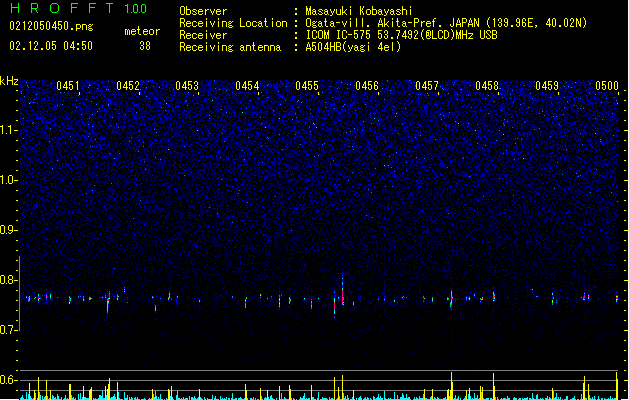Click the meteor count value 38
Viewport: 629px width, 400px height.
145,46
